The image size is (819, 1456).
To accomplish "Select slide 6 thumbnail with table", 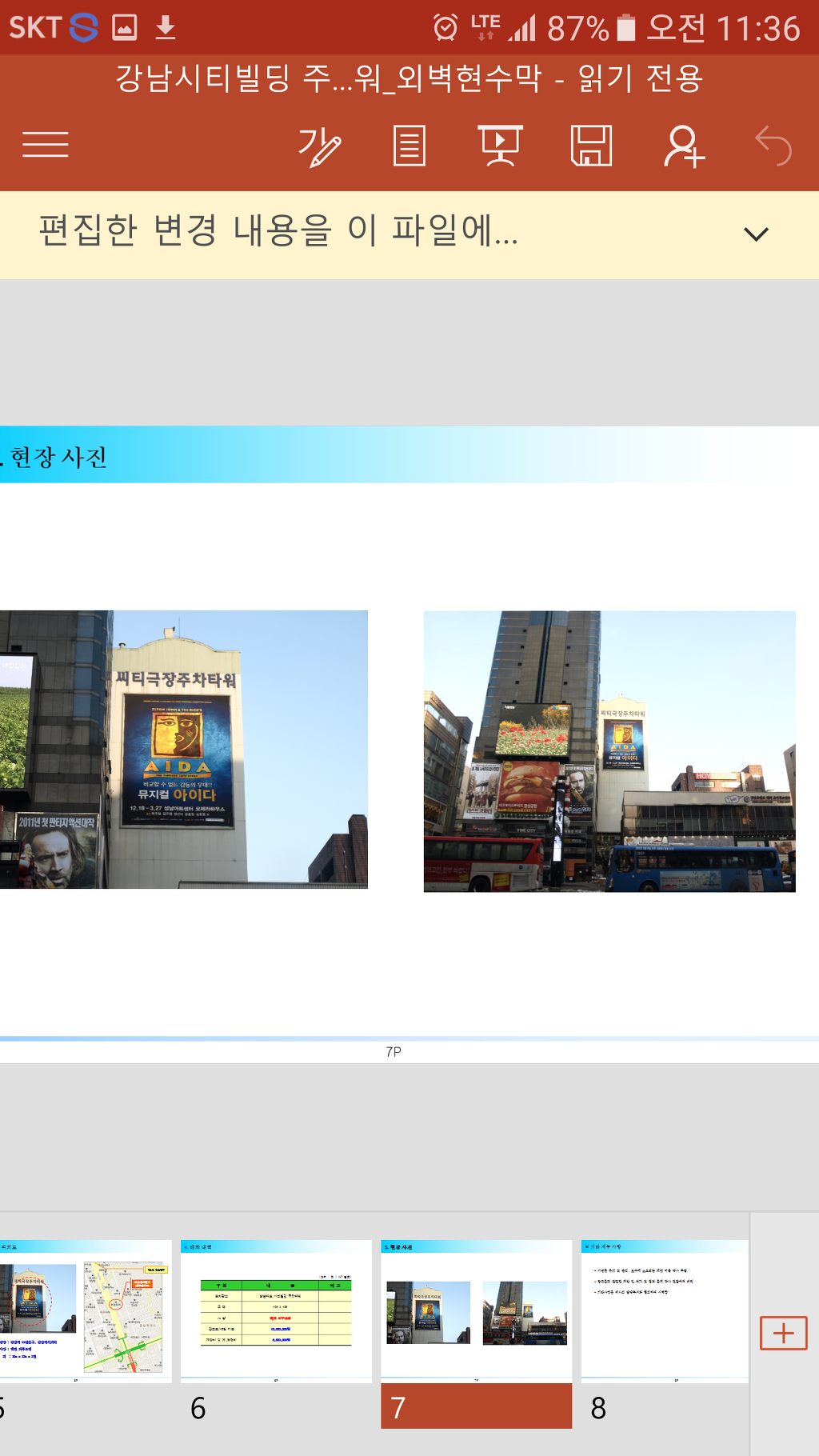I will 276,1310.
